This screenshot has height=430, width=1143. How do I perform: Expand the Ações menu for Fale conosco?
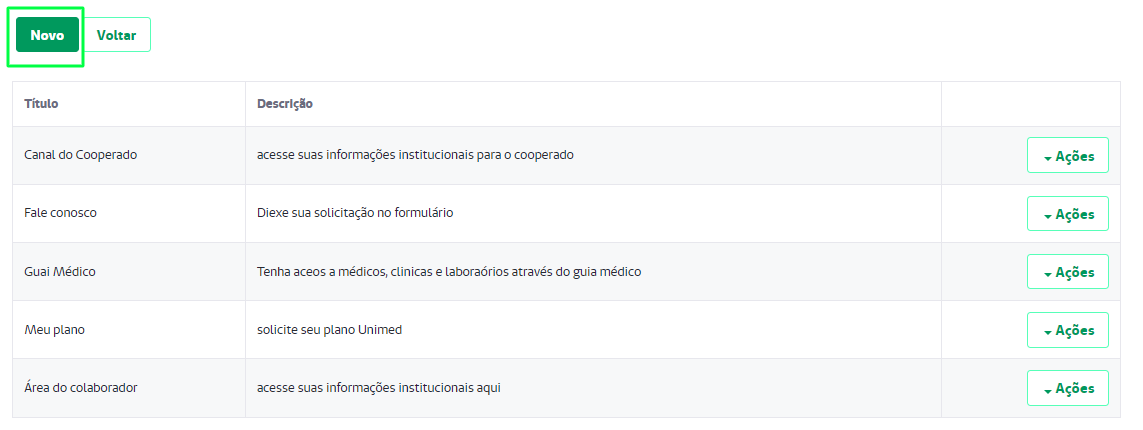pyautogui.click(x=1067, y=214)
